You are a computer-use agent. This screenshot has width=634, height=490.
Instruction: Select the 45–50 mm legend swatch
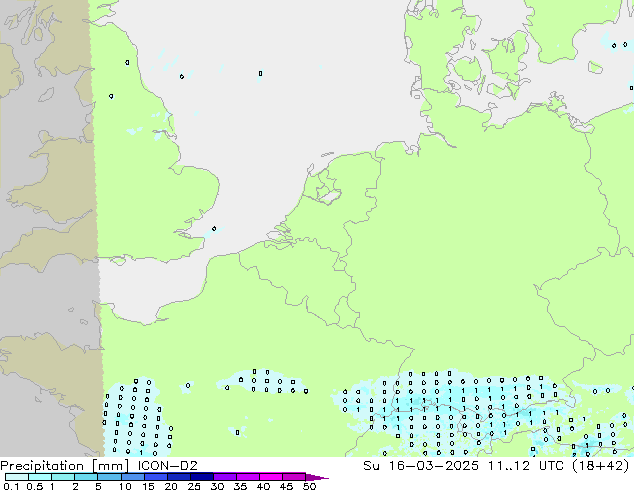[x=294, y=477]
